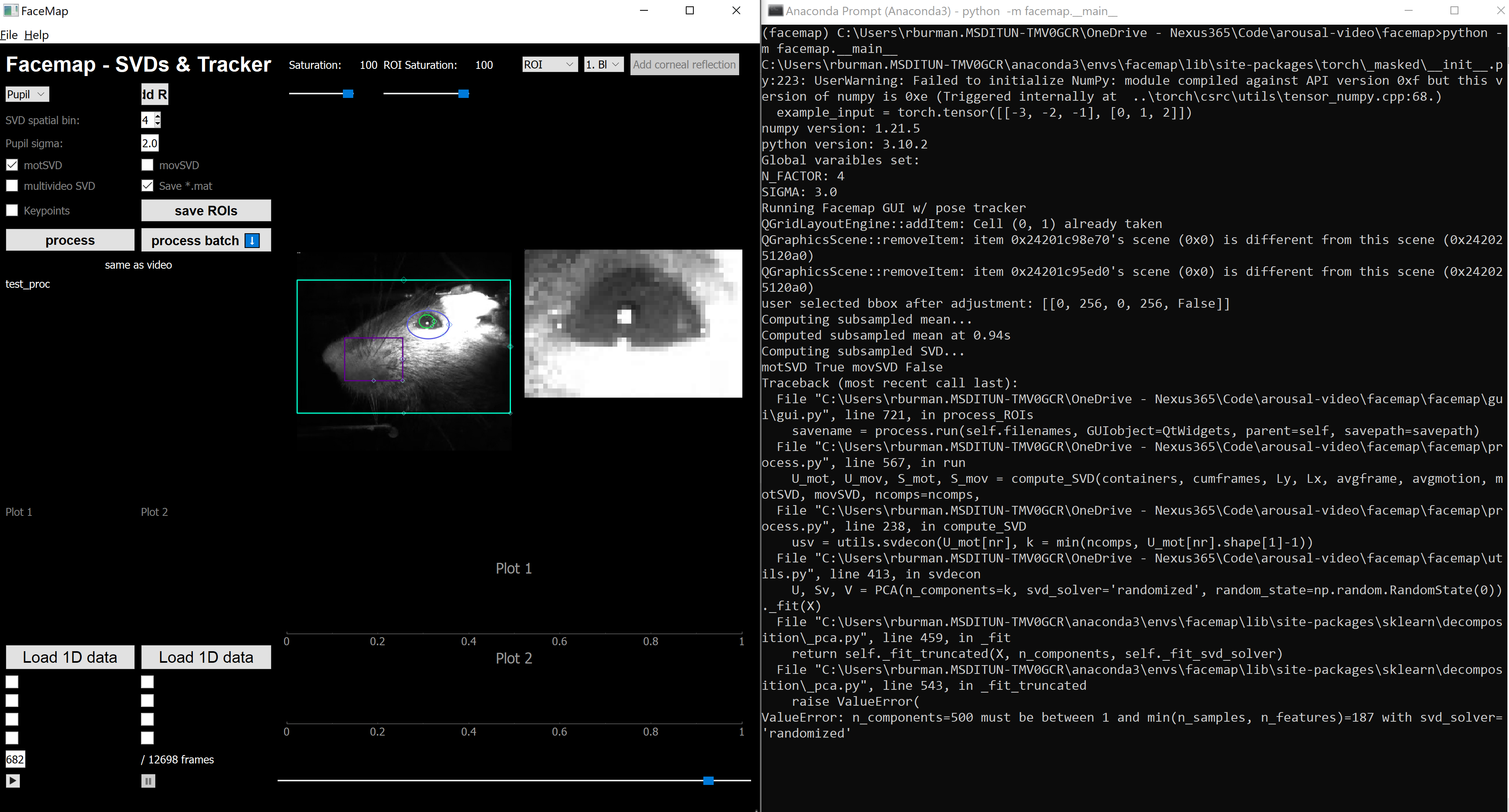1509x812 pixels.
Task: Click the frame number field showing 682
Action: coord(15,759)
